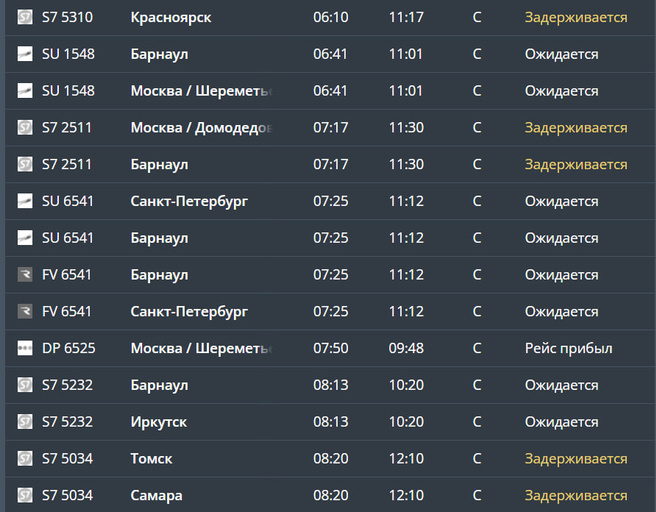Click Aeroflot logo on SU 1548 Барнаул row
This screenshot has height=512, width=656.
pyautogui.click(x=25, y=54)
